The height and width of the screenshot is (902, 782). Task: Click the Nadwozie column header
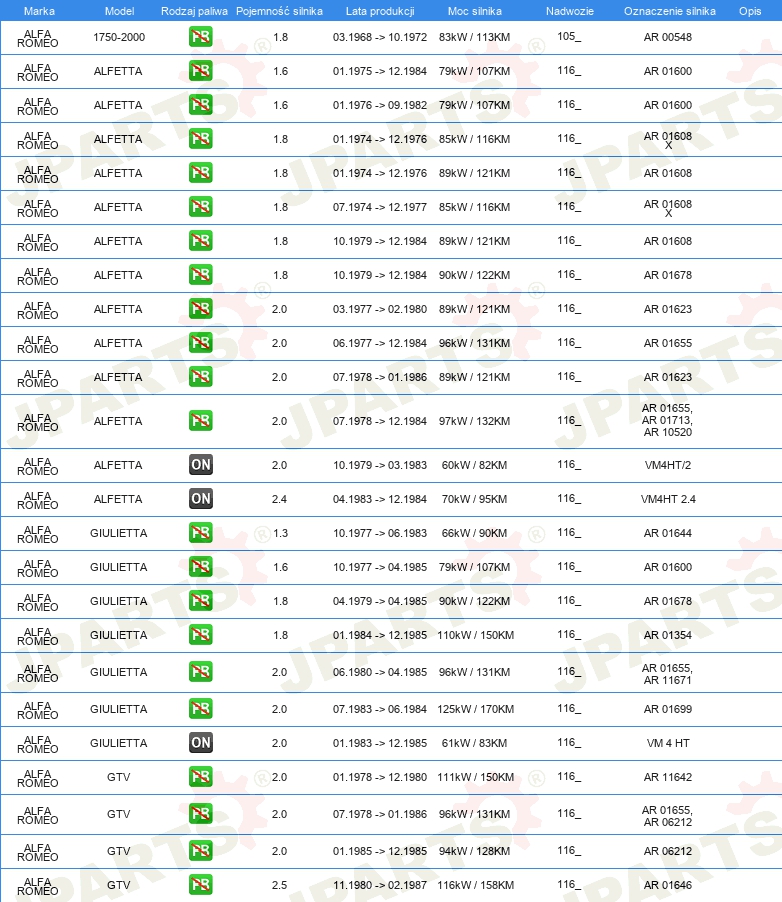click(570, 11)
